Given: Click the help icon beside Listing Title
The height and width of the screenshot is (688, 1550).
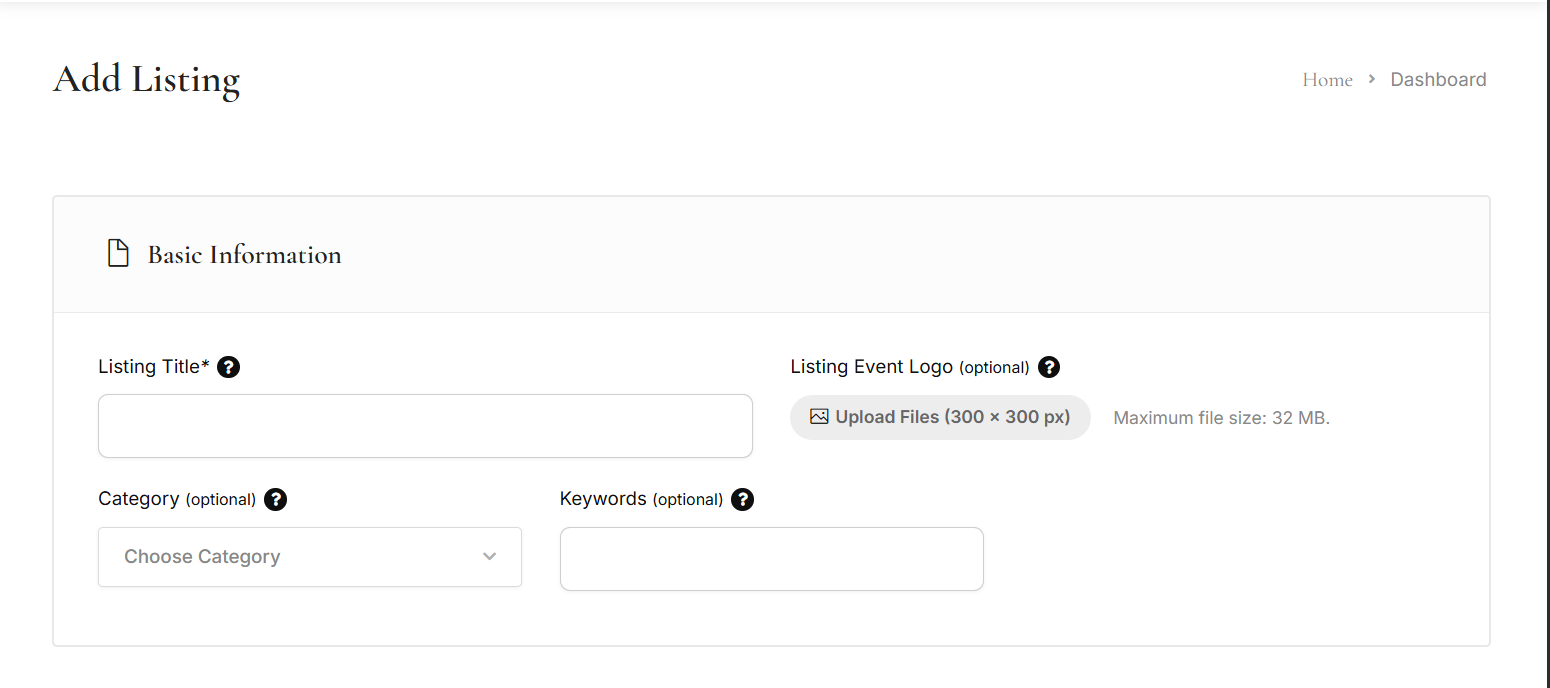Looking at the screenshot, I should pyautogui.click(x=228, y=367).
